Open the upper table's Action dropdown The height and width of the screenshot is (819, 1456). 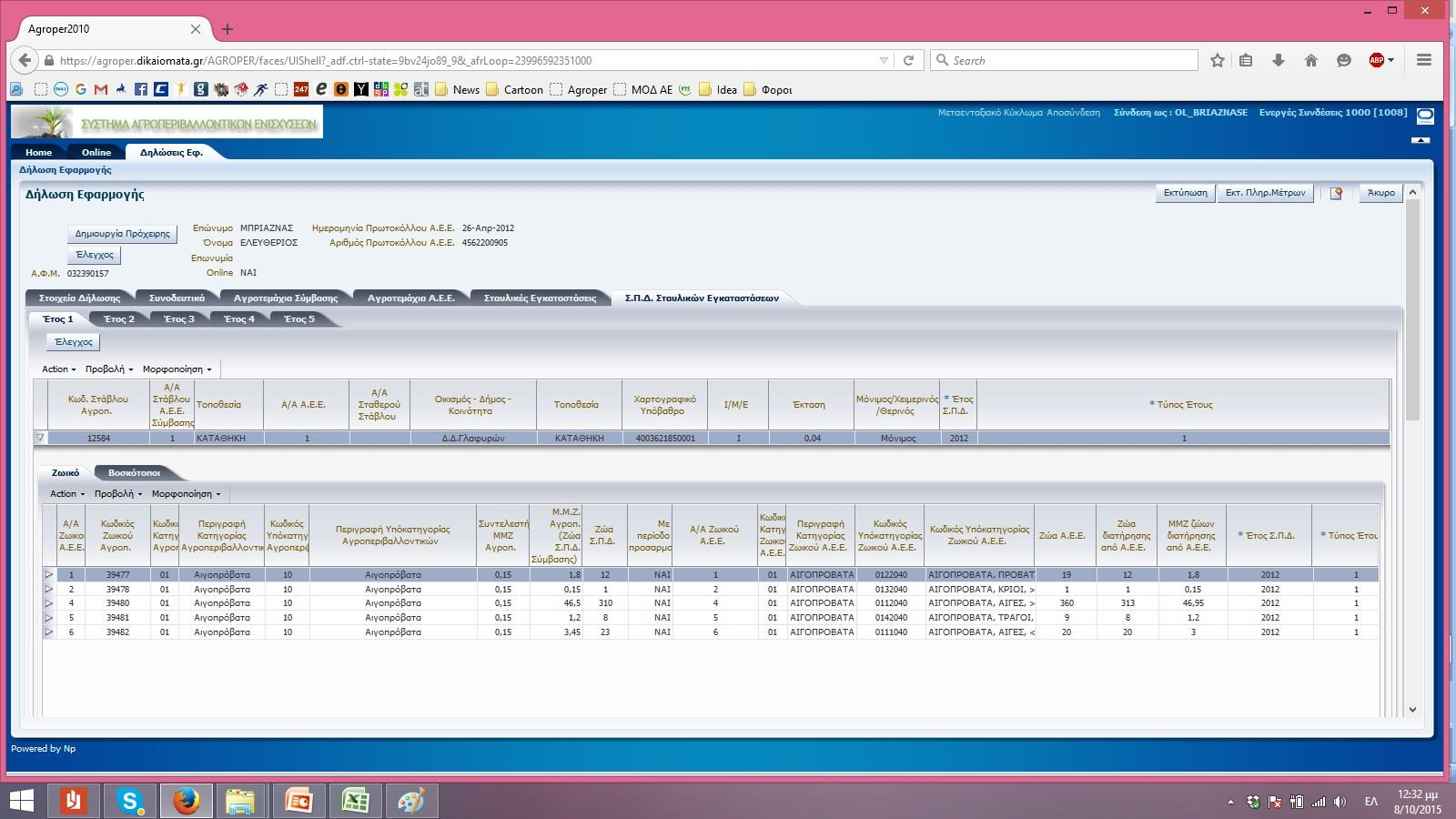point(59,369)
